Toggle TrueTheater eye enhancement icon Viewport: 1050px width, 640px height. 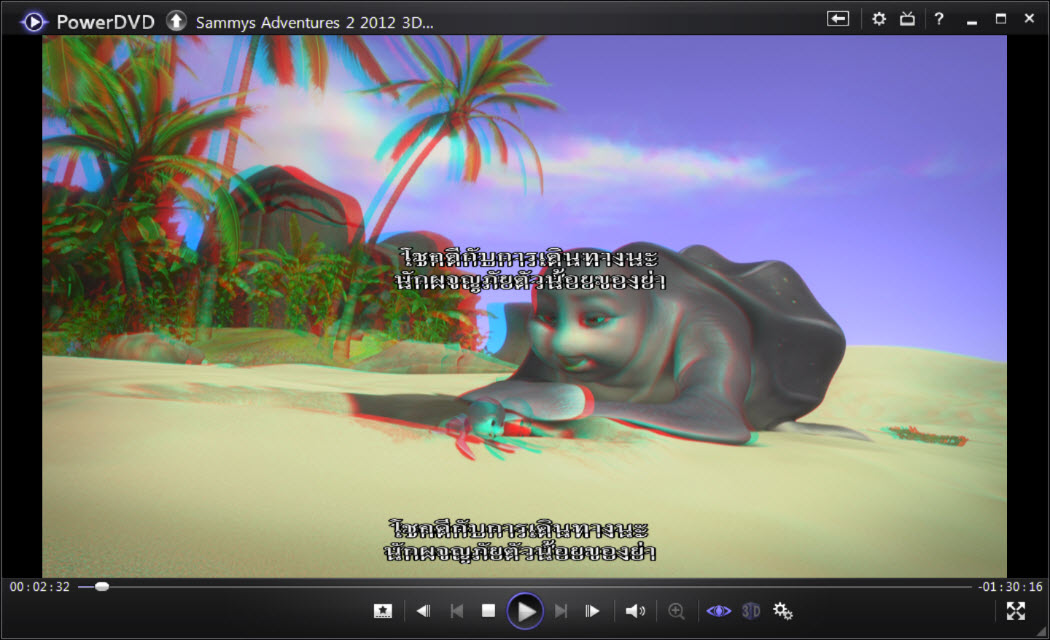tap(719, 611)
